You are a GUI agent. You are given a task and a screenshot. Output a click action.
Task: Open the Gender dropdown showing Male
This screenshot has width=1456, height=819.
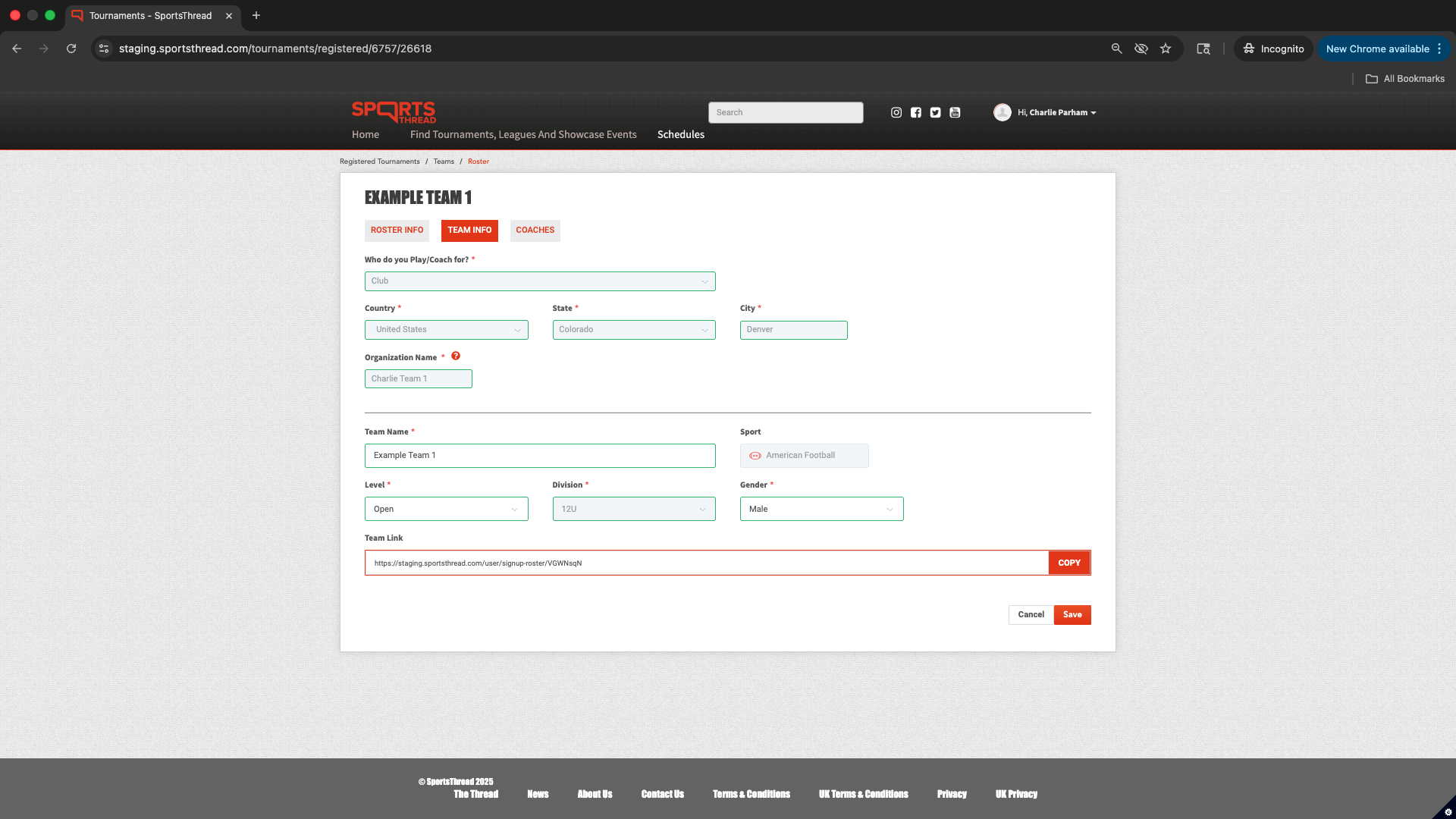[821, 509]
